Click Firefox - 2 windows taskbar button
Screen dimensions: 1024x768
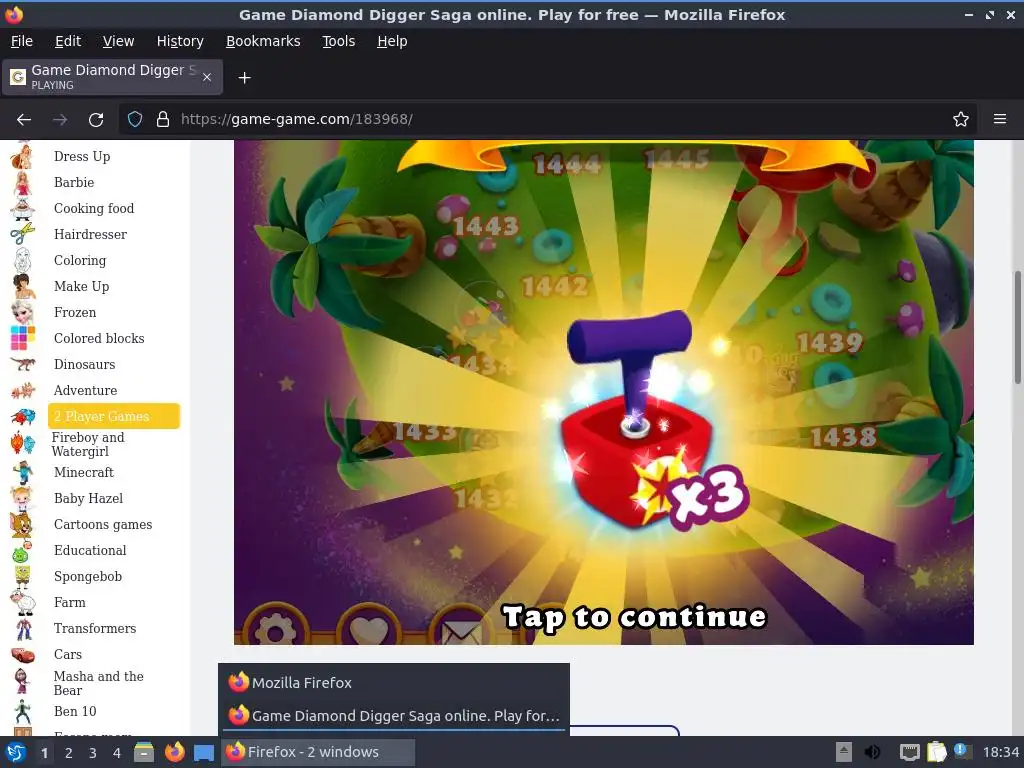pos(318,752)
